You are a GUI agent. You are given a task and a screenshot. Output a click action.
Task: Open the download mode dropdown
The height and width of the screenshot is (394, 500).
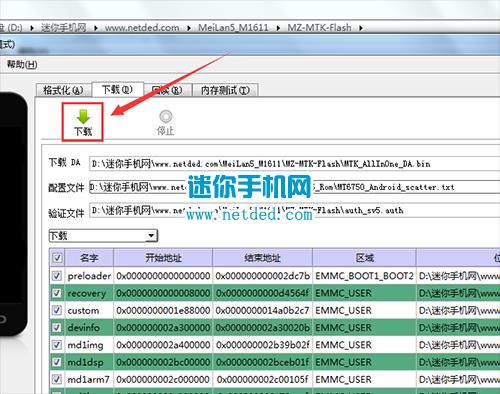[103, 236]
